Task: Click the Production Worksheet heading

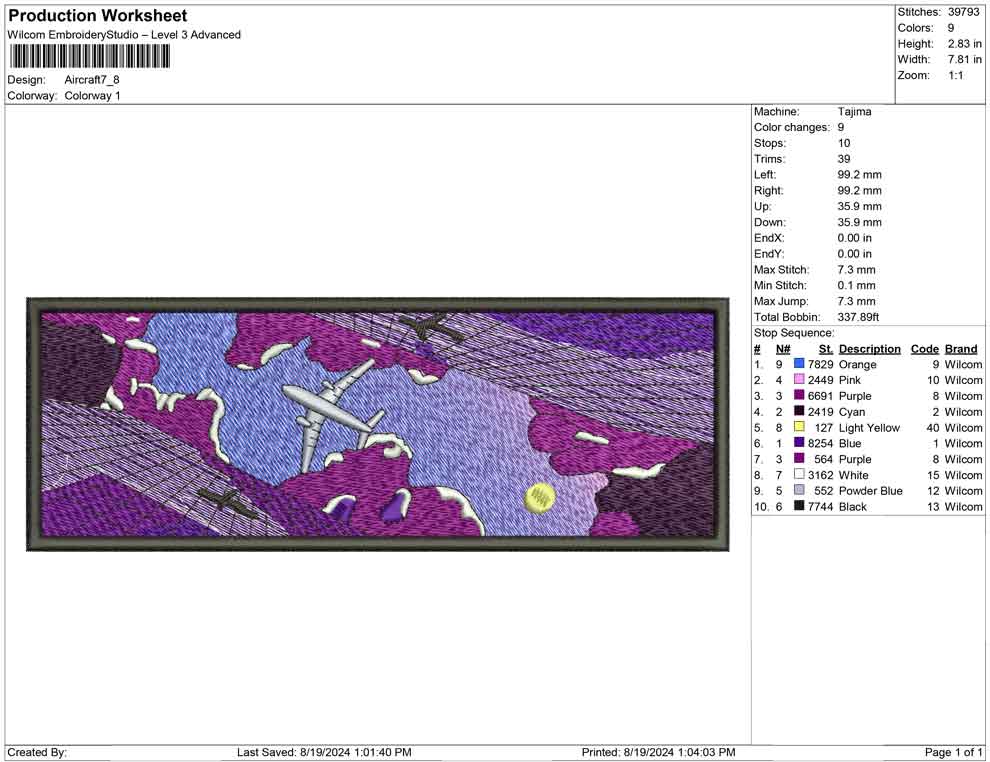Action: point(98,16)
